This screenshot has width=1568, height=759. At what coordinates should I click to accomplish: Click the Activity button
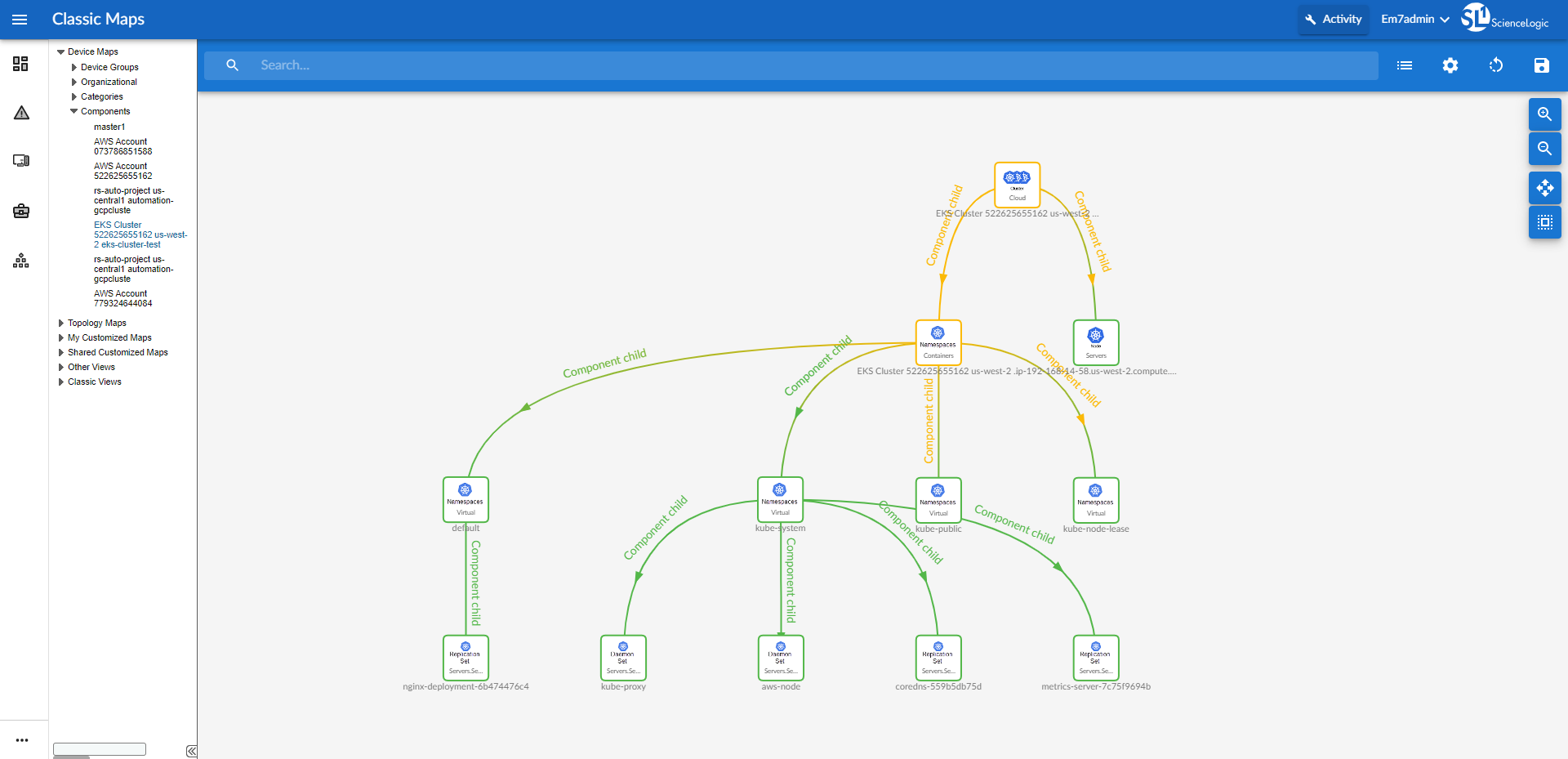click(1333, 20)
